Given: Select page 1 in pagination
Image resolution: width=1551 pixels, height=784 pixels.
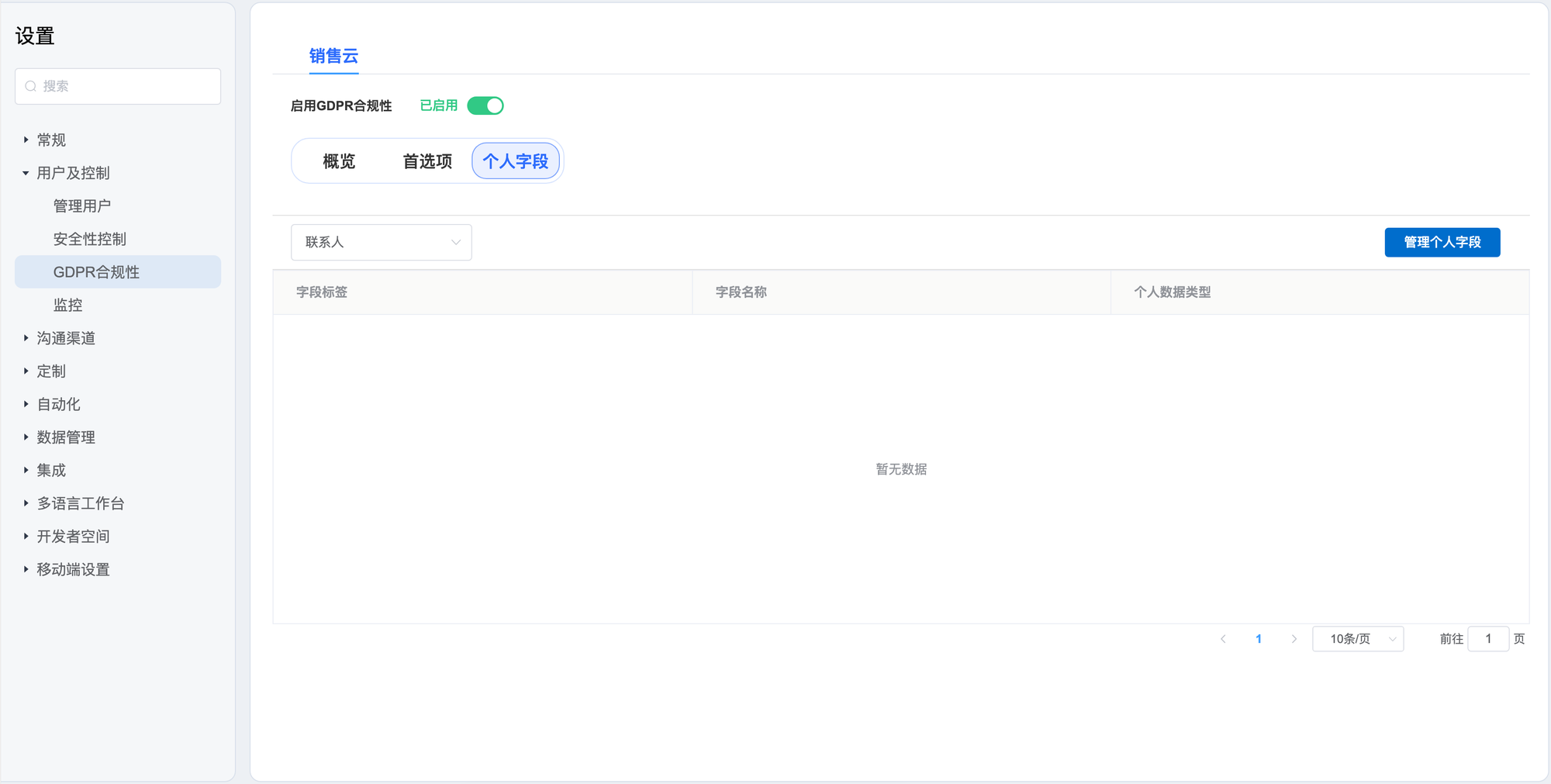Looking at the screenshot, I should (x=1259, y=639).
